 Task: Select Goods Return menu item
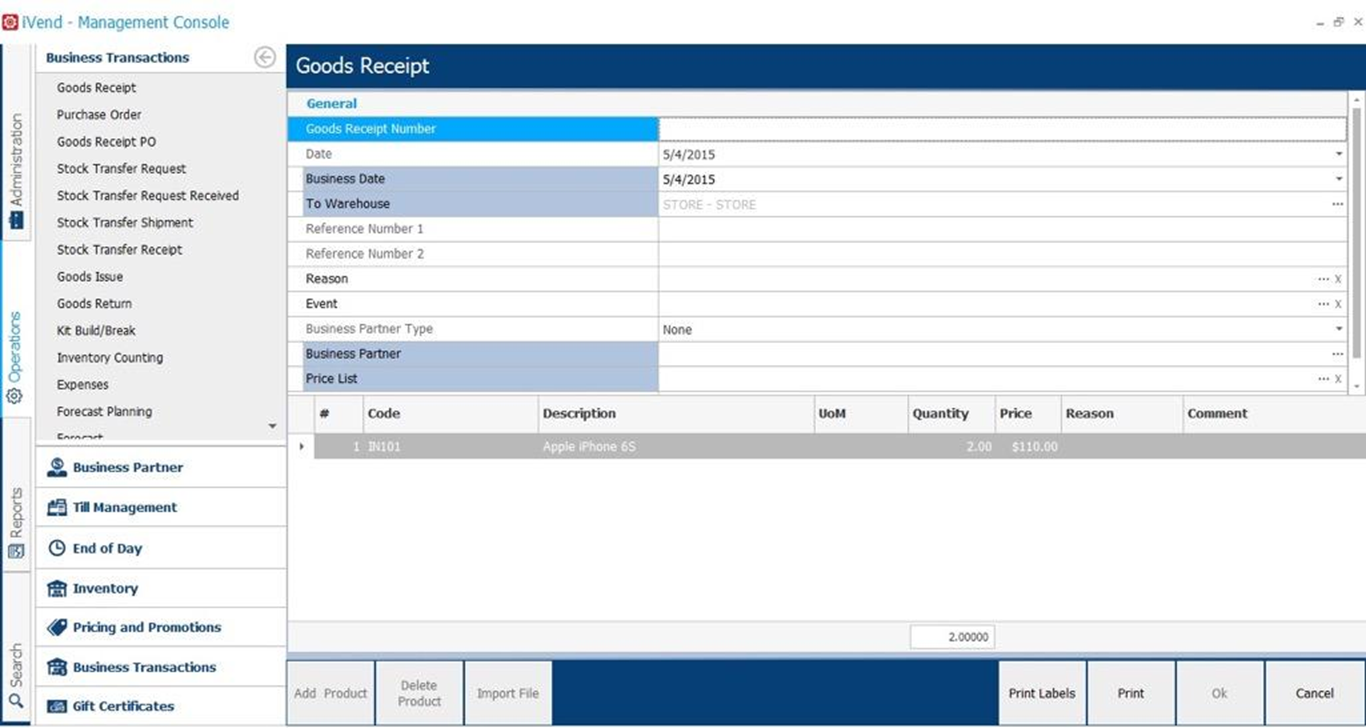[x=94, y=304]
